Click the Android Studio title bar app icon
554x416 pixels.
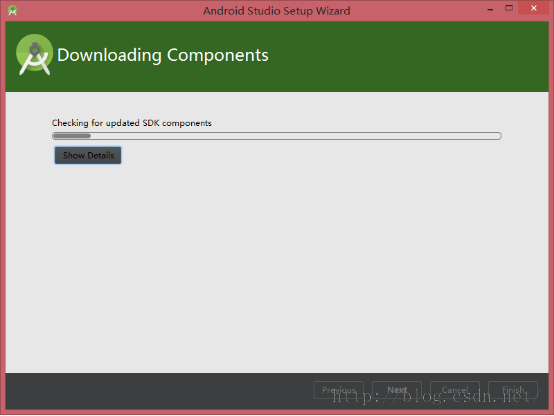pyautogui.click(x=12, y=11)
